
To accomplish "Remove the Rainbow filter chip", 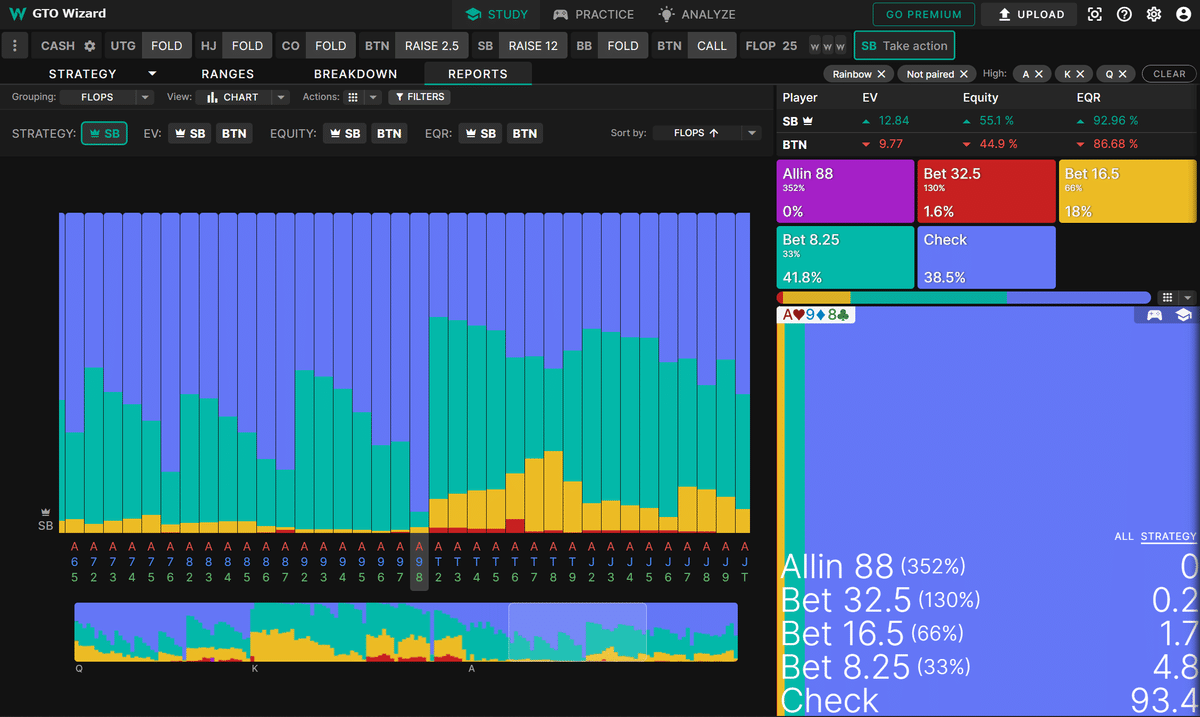I will (881, 74).
